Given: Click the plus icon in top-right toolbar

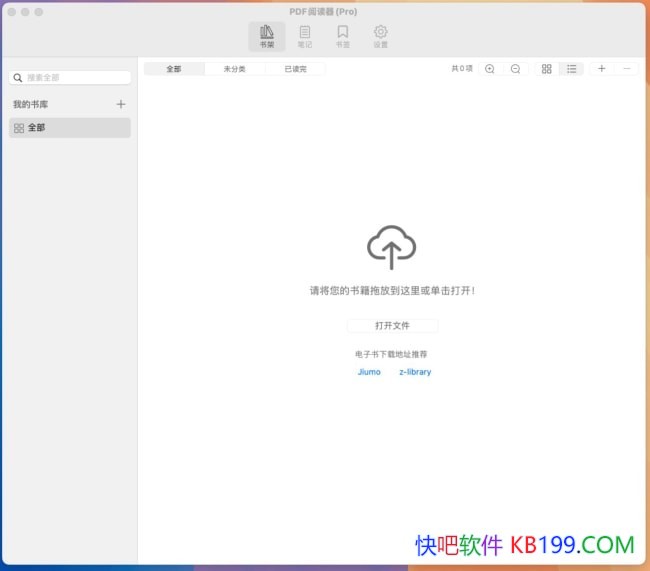Looking at the screenshot, I should (x=601, y=69).
